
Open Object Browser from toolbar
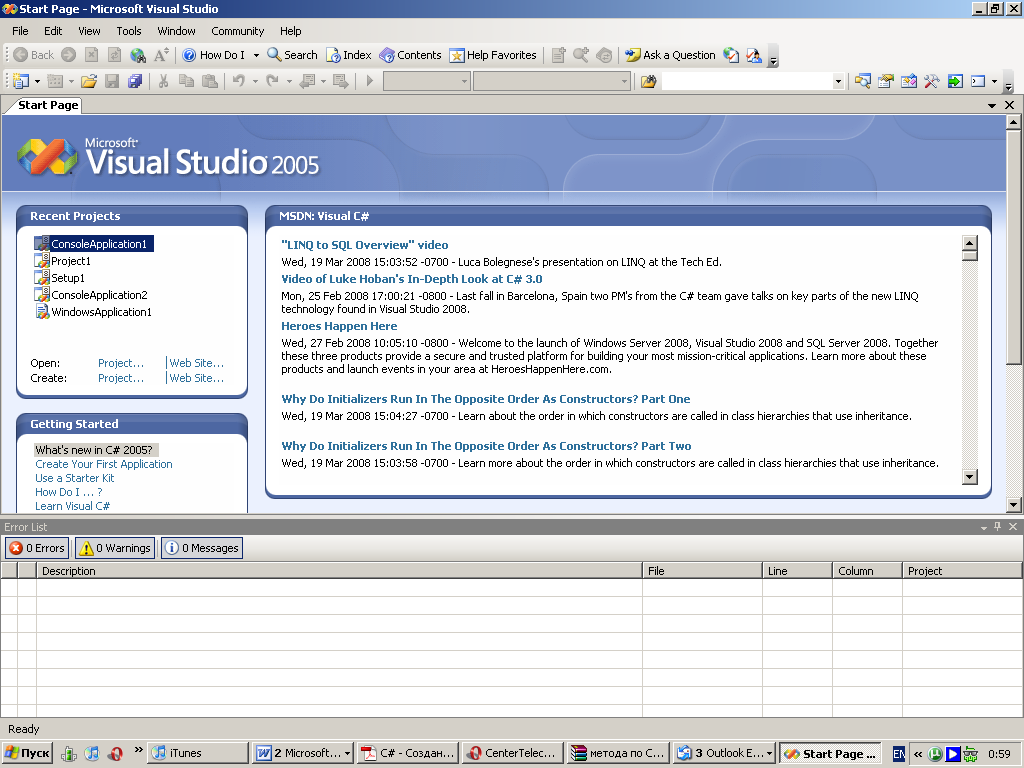tap(908, 81)
